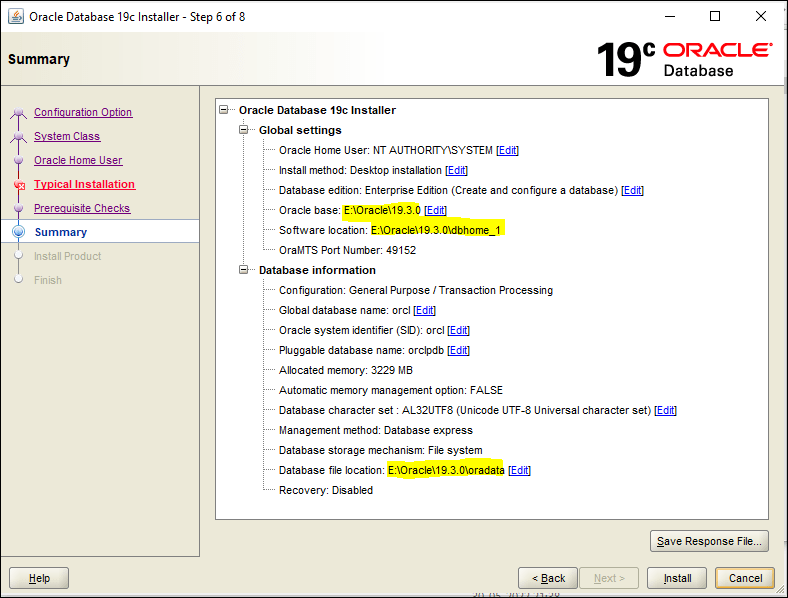Select the OraMTS Port Number 49152 row

pyautogui.click(x=347, y=250)
